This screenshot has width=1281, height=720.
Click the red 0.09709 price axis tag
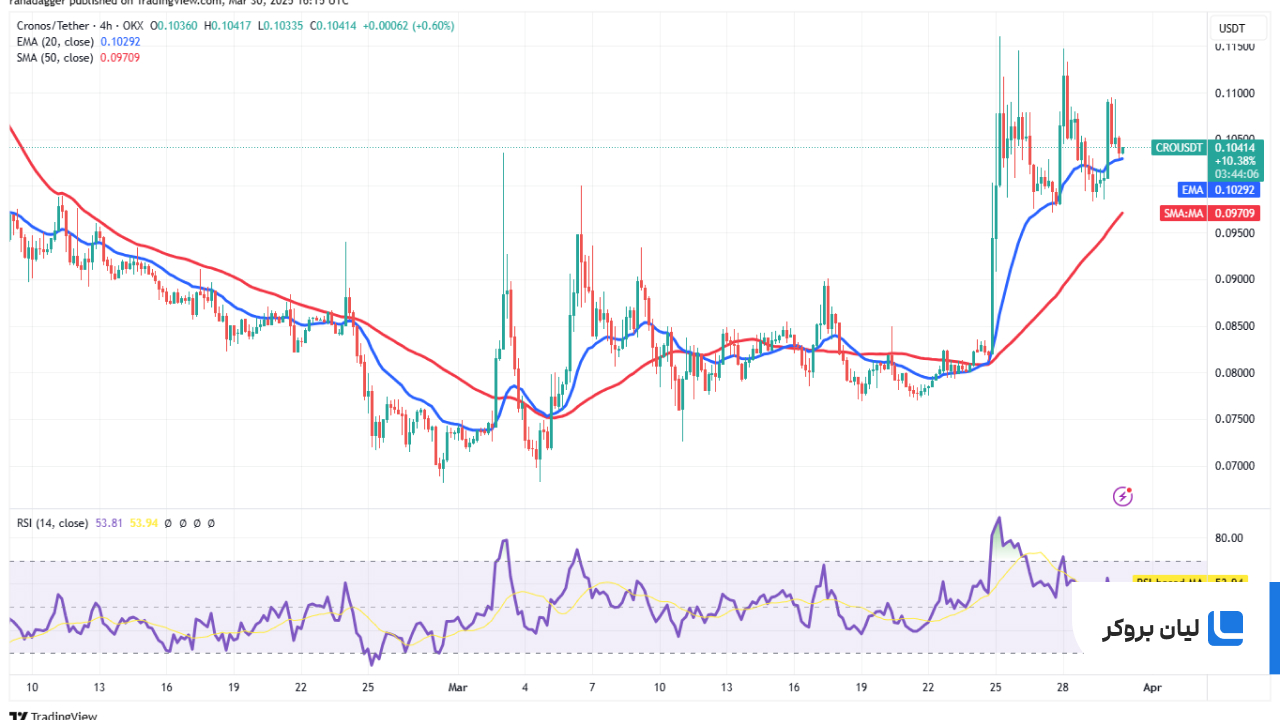pos(1236,213)
